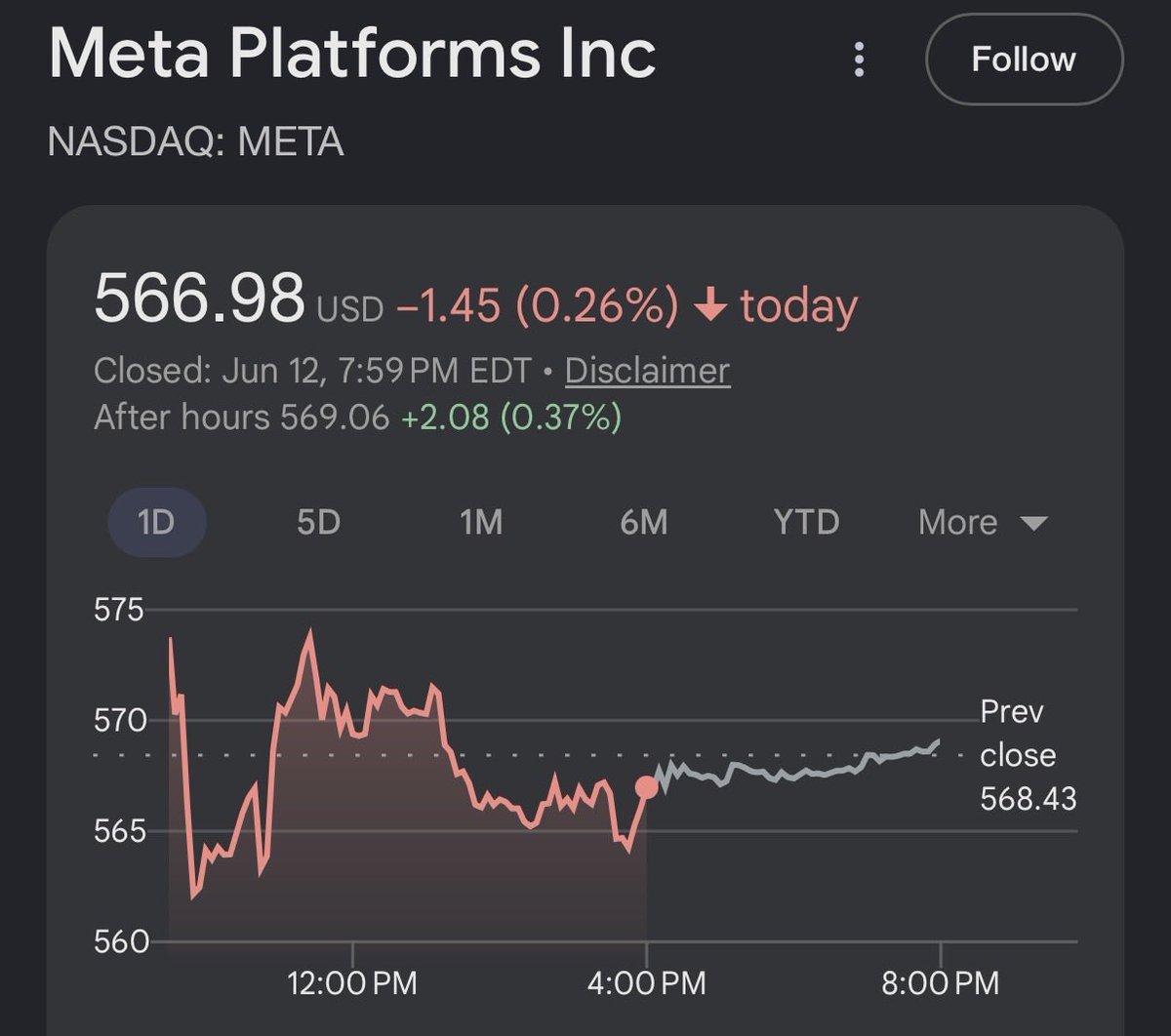Click the 566.98 stock price
Viewport: 1171px width, 1036px height.
click(x=200, y=298)
